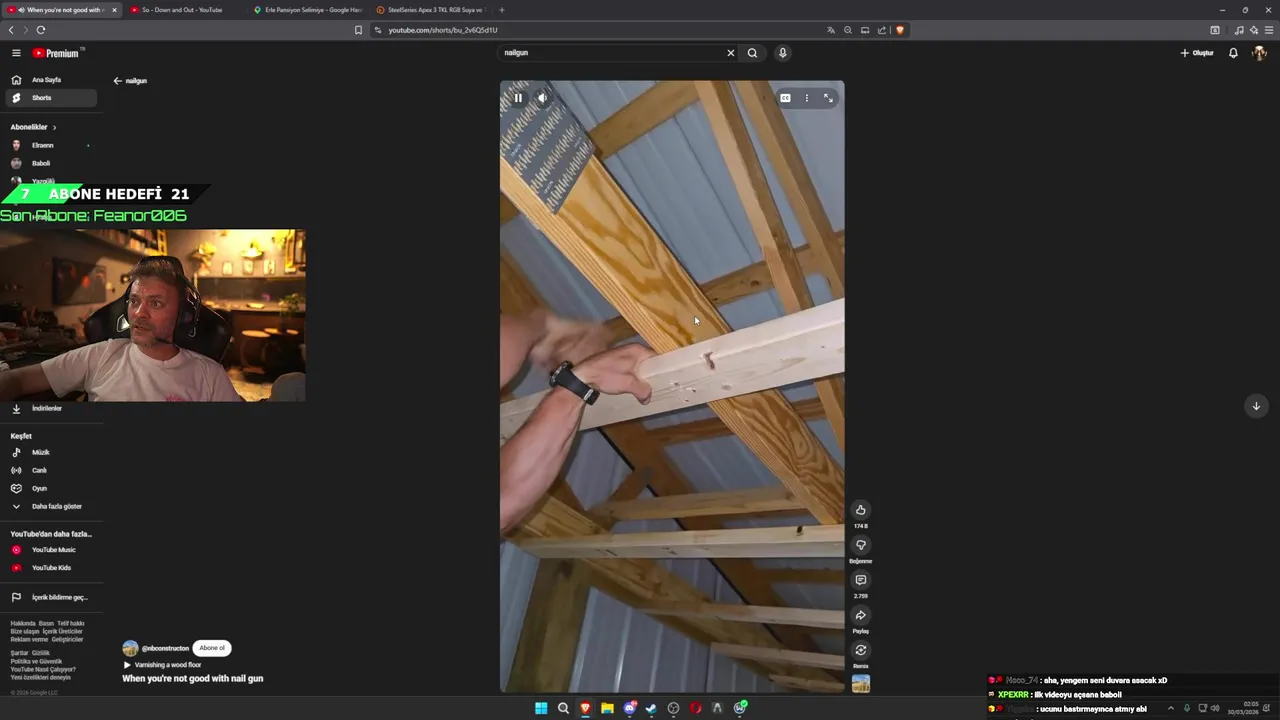1280x720 pixels.
Task: Open İçerik bildirme geçmişi
Action: pyautogui.click(x=50, y=597)
